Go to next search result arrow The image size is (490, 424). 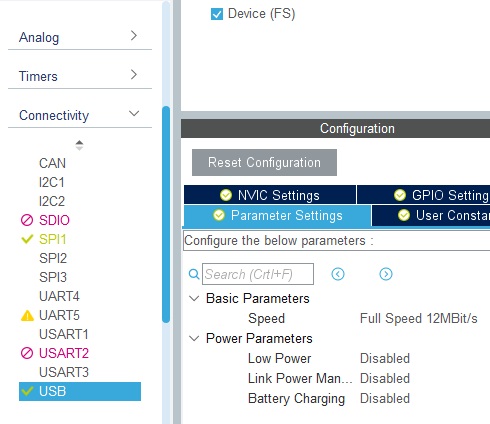(386, 274)
